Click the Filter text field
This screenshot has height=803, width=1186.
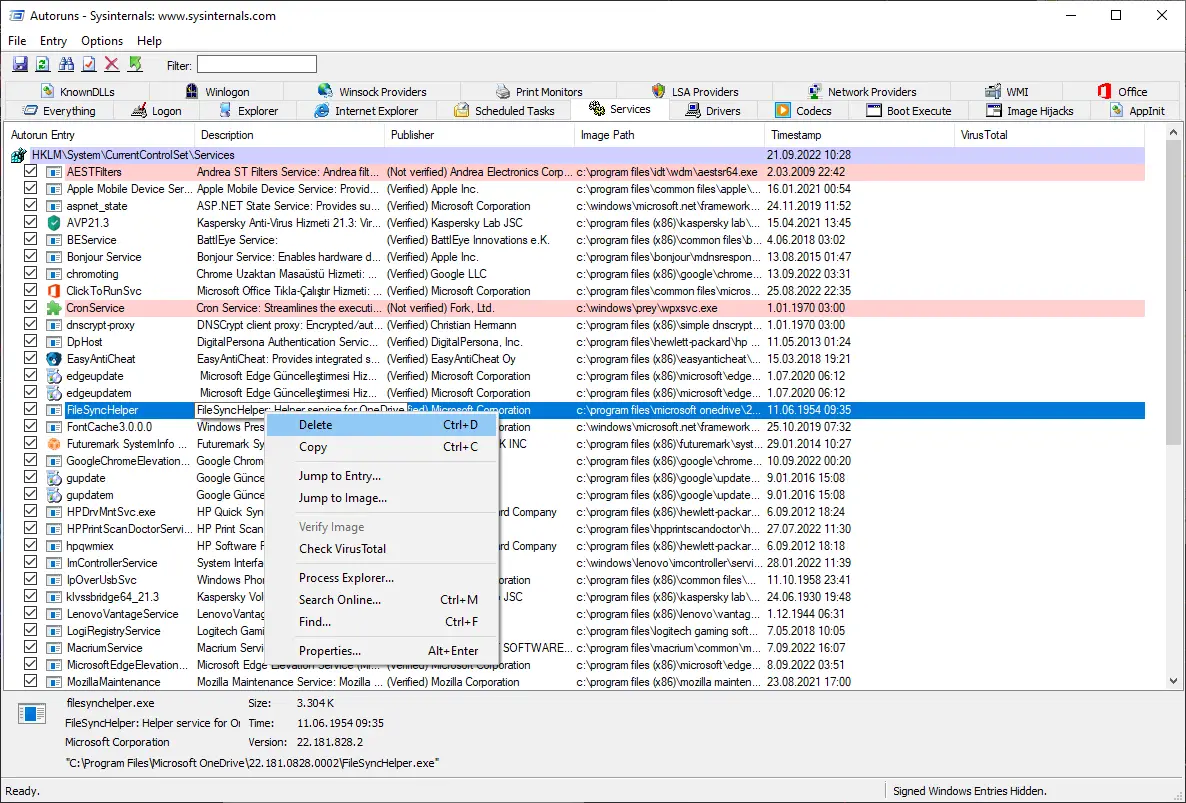tap(256, 64)
